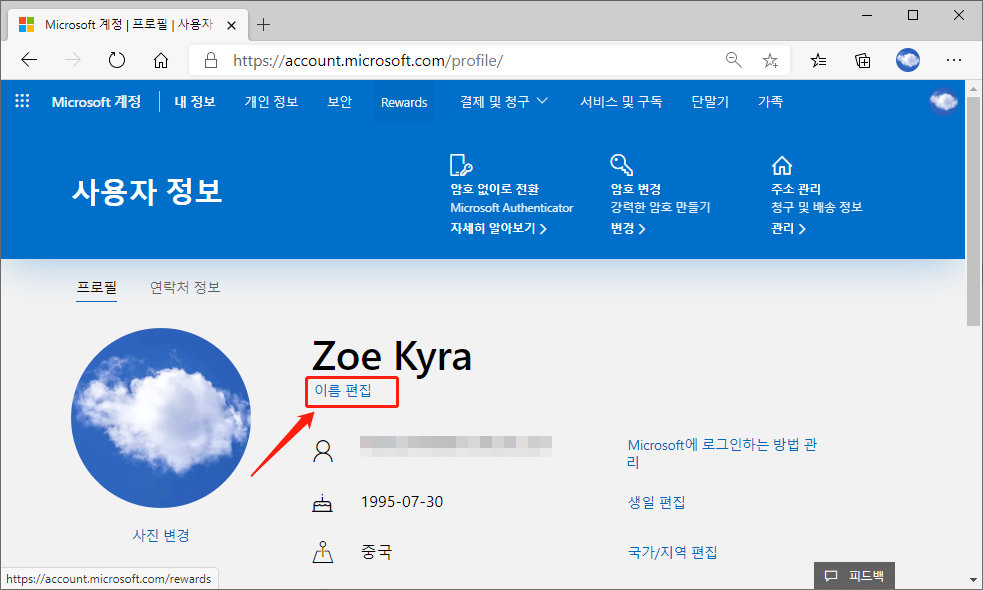
Task: Click the 변경 link under 암호 변경
Action: point(628,229)
